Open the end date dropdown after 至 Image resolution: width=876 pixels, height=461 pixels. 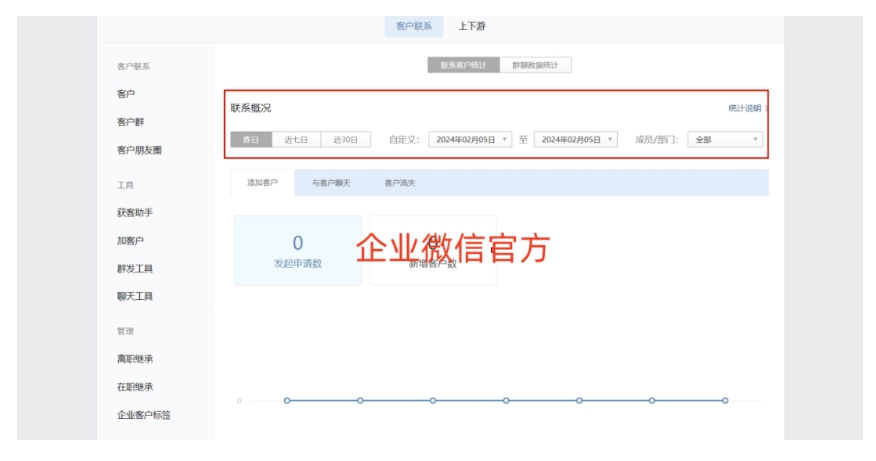[576, 140]
